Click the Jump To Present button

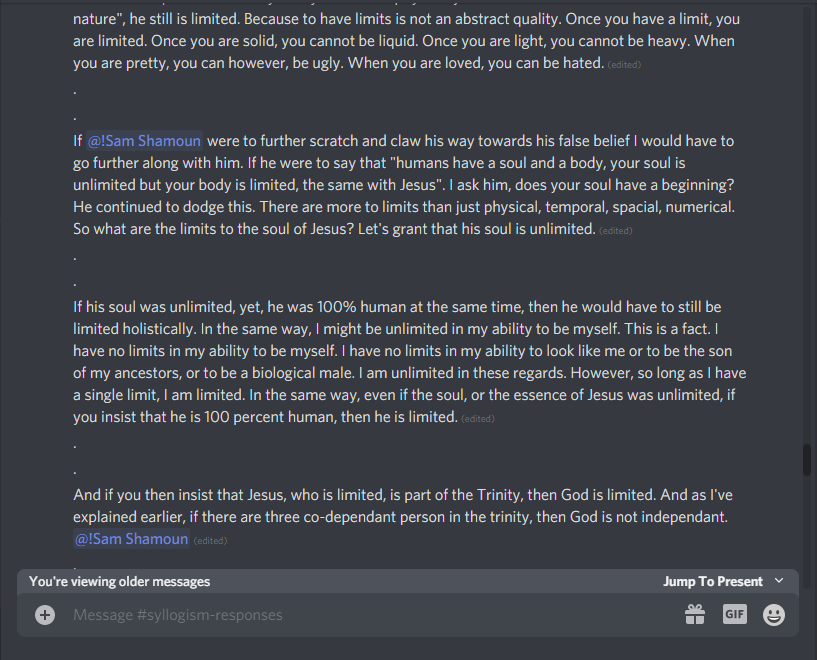click(x=712, y=581)
